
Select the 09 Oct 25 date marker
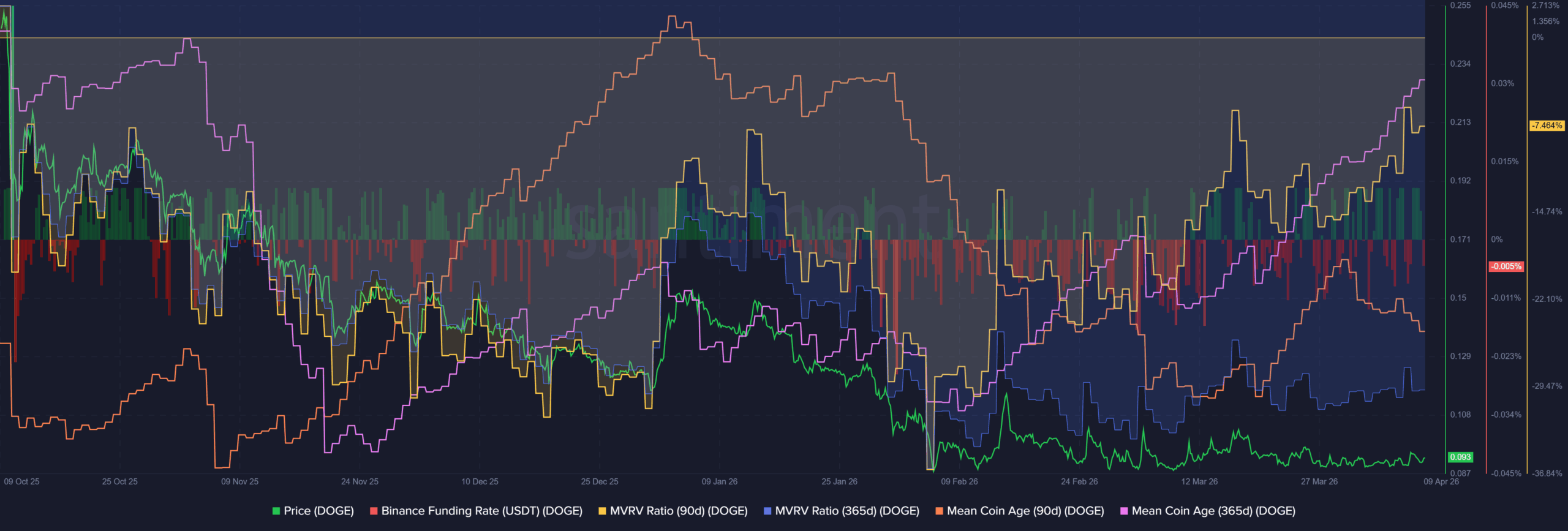[21, 481]
